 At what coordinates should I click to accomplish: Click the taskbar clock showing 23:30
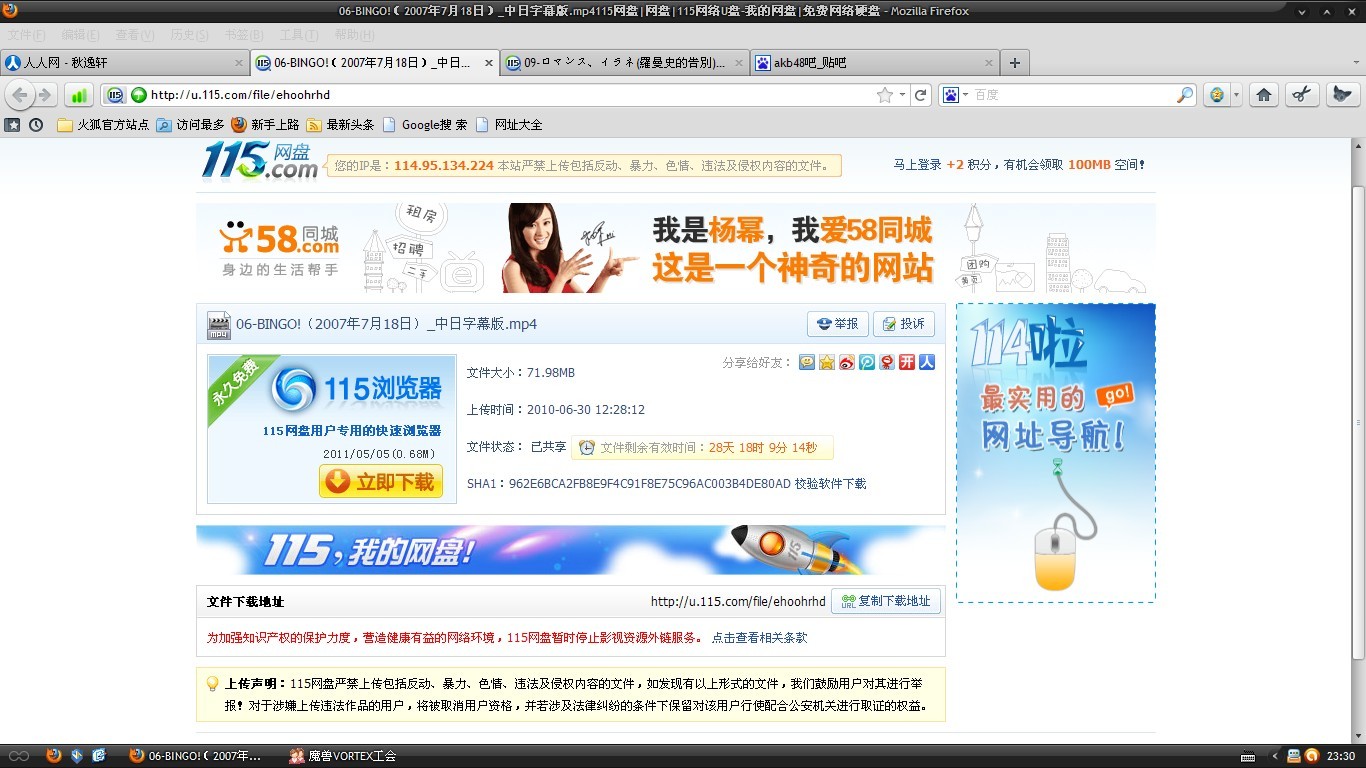(1341, 756)
